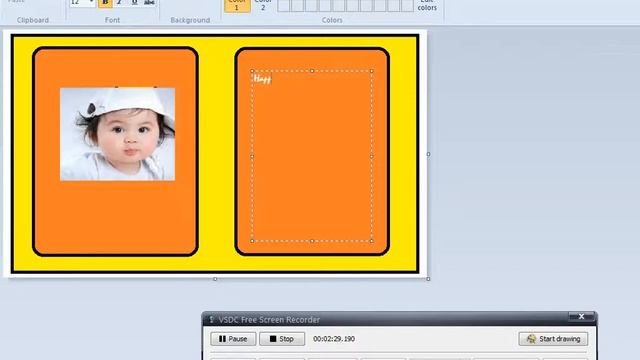Pick the first empty custom color swatch
The image size is (640, 360).
click(283, 5)
